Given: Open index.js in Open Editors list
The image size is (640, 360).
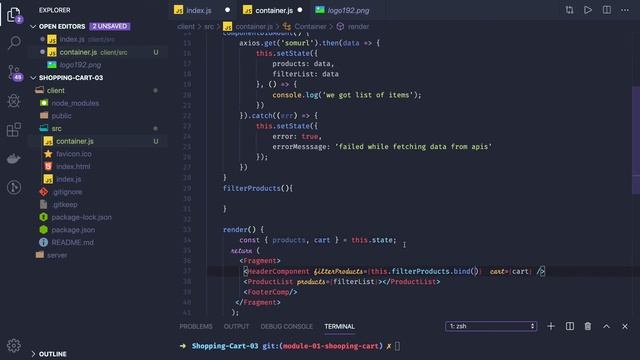Looking at the screenshot, I should click(98, 39).
